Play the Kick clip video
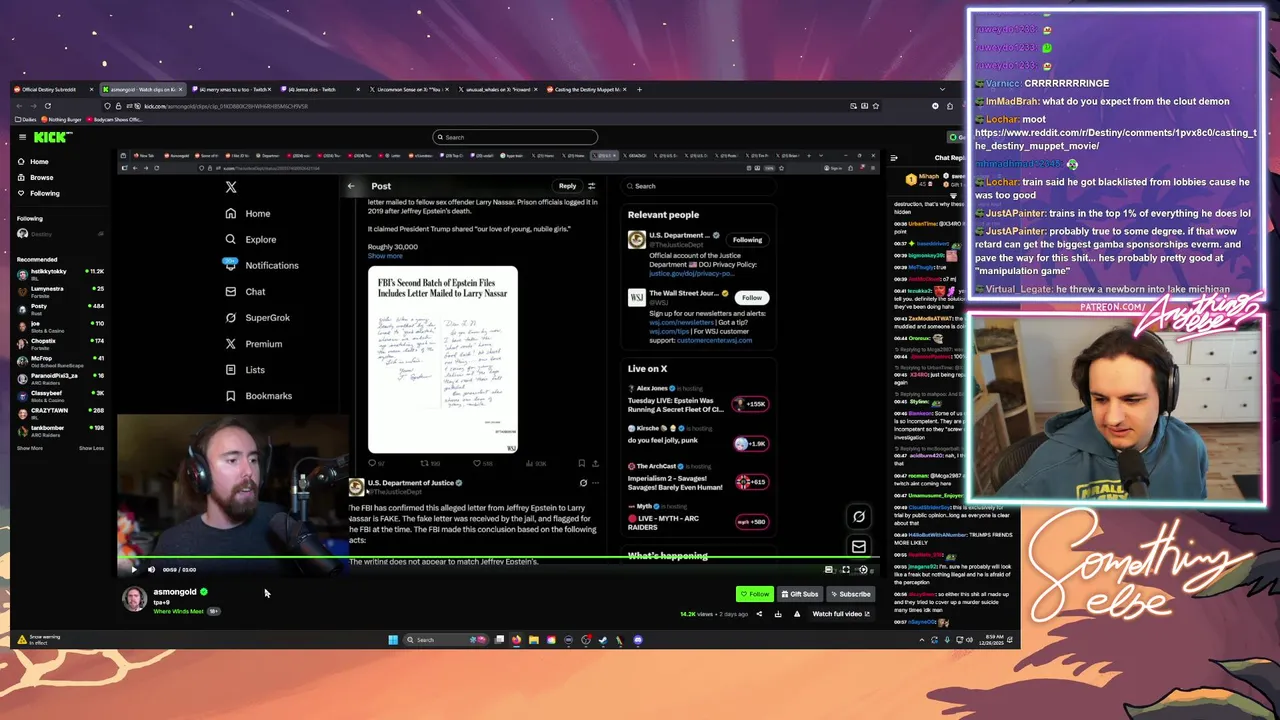 coord(134,569)
